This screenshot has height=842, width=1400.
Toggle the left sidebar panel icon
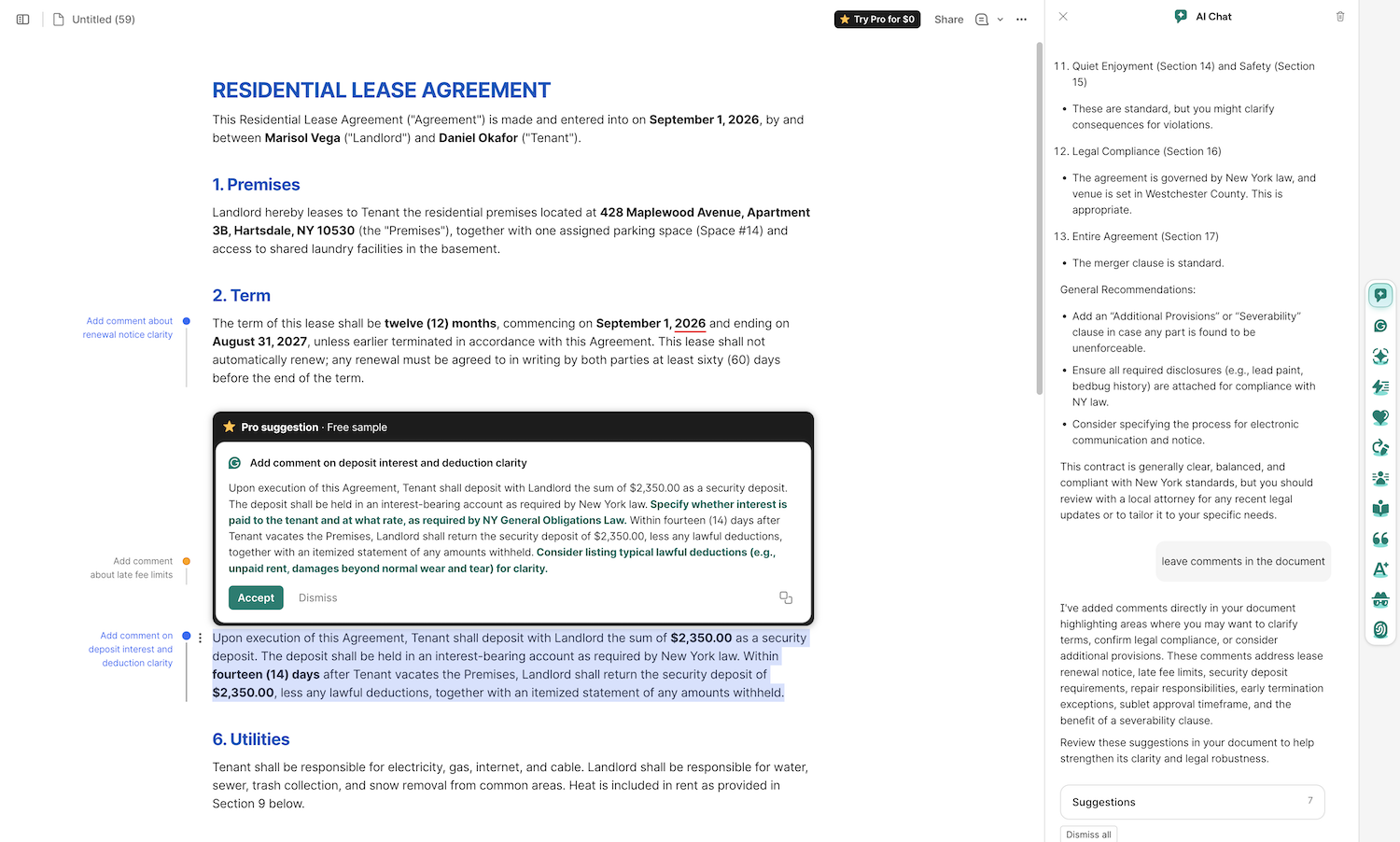point(23,19)
